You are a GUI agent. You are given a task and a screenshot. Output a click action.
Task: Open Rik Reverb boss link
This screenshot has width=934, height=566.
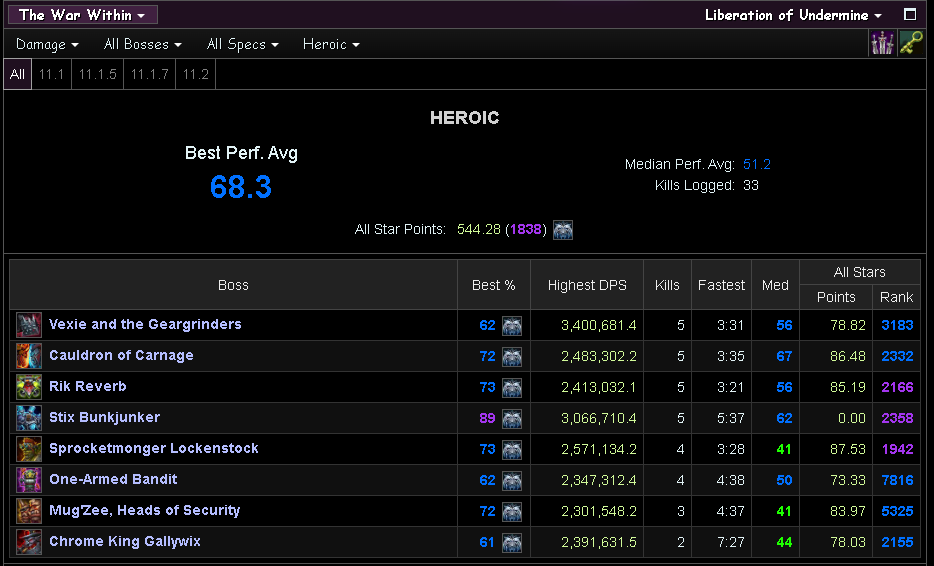coord(88,386)
